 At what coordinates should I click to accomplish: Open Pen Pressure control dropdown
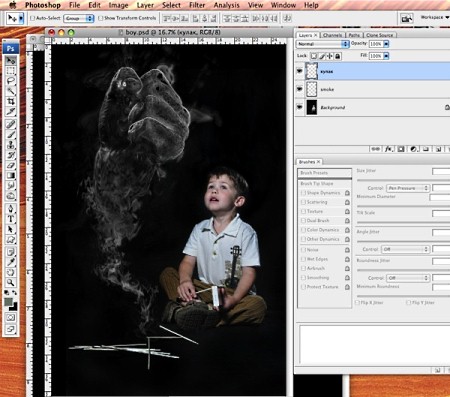[x=408, y=188]
